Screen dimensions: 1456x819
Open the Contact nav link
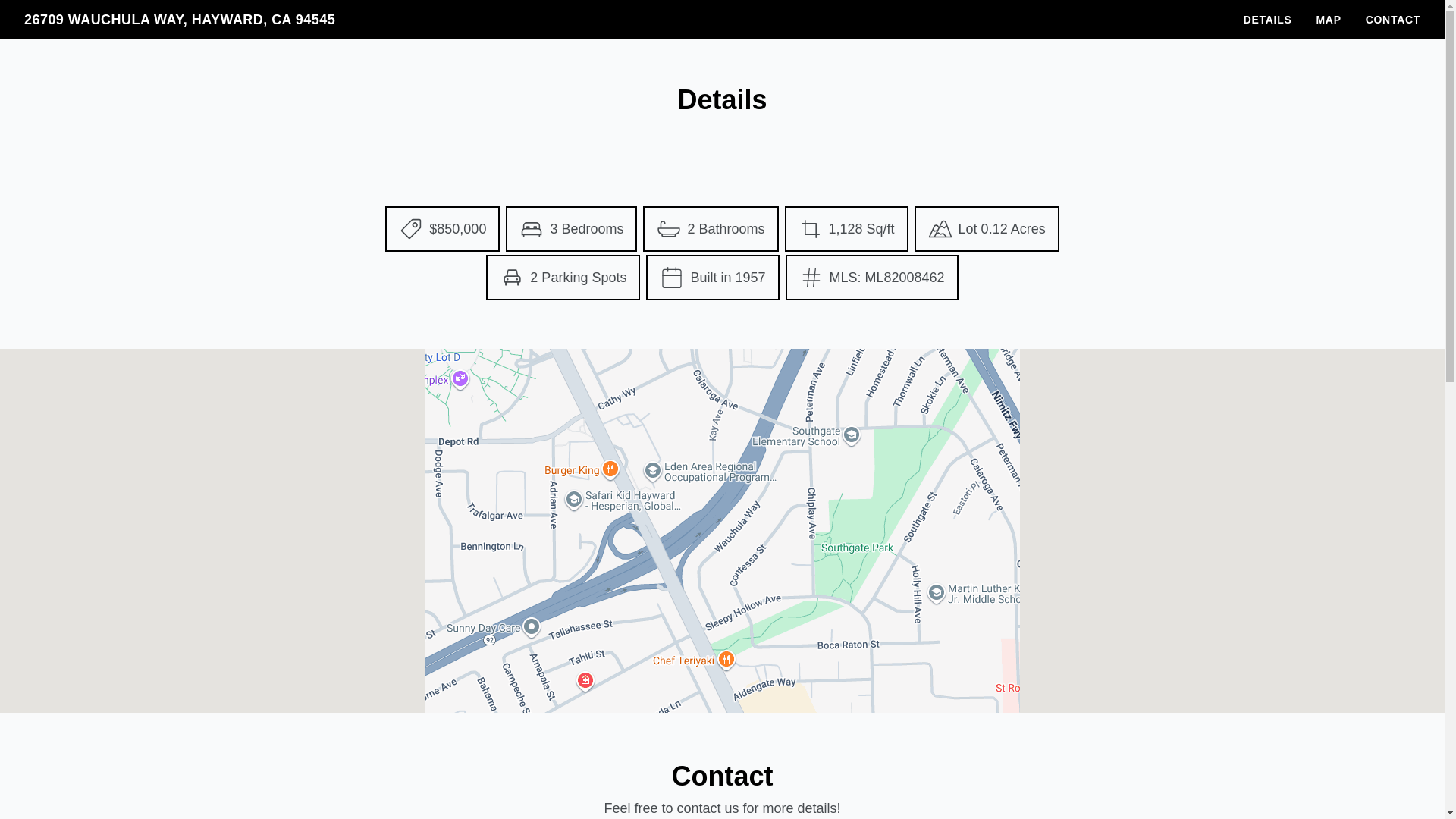tap(1393, 20)
